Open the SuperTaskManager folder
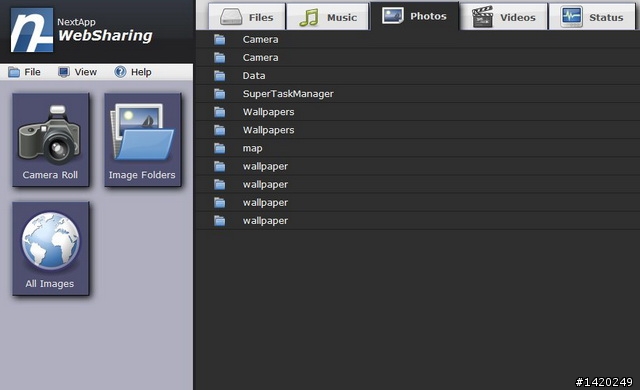Image resolution: width=640 pixels, height=390 pixels. [x=418, y=94]
